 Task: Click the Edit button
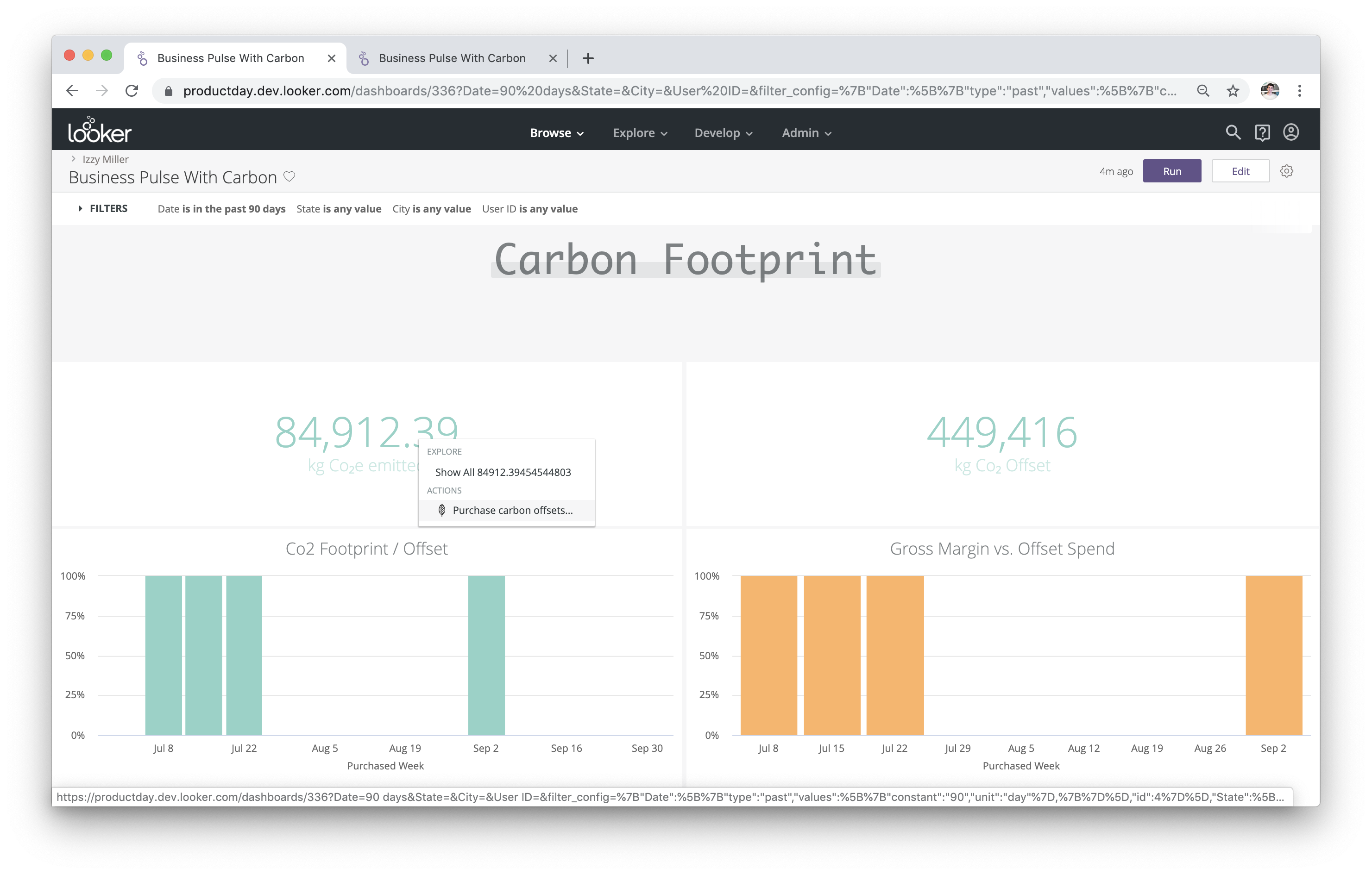1240,171
